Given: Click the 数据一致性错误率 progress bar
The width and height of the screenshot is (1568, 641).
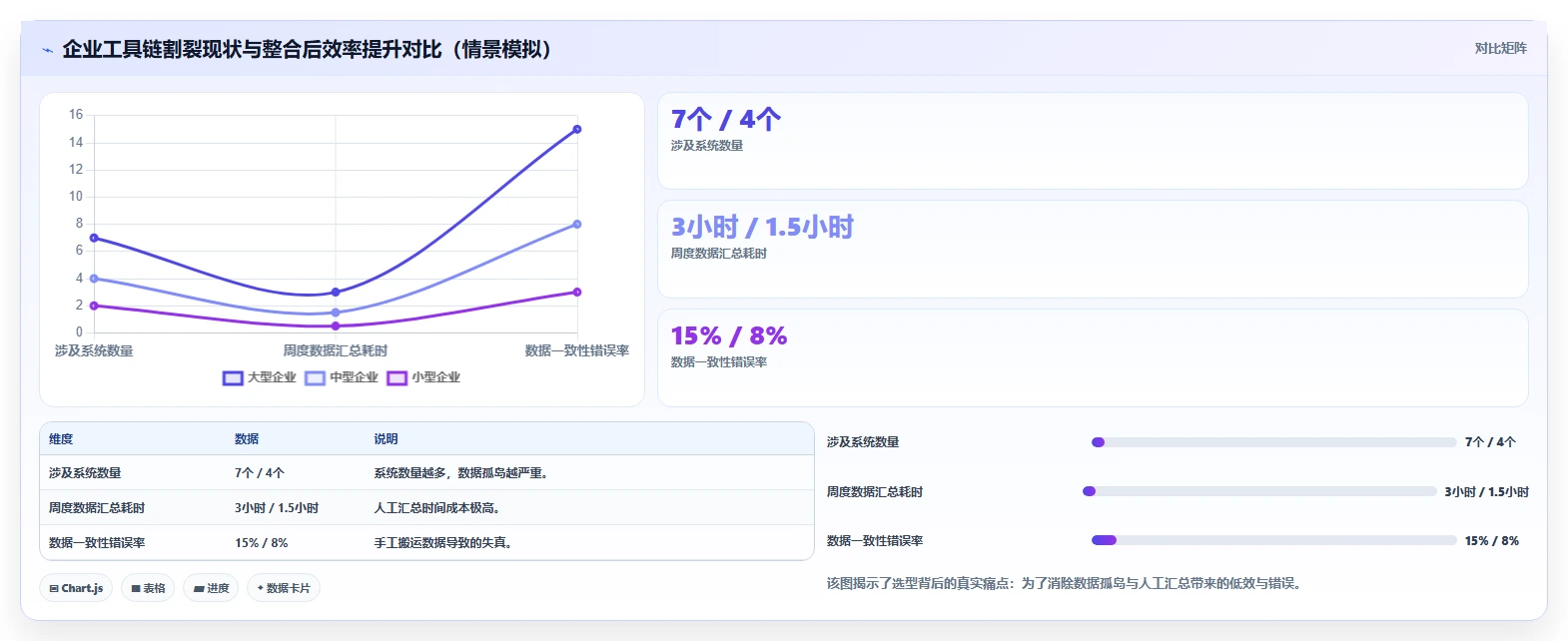Looking at the screenshot, I should [x=1273, y=540].
